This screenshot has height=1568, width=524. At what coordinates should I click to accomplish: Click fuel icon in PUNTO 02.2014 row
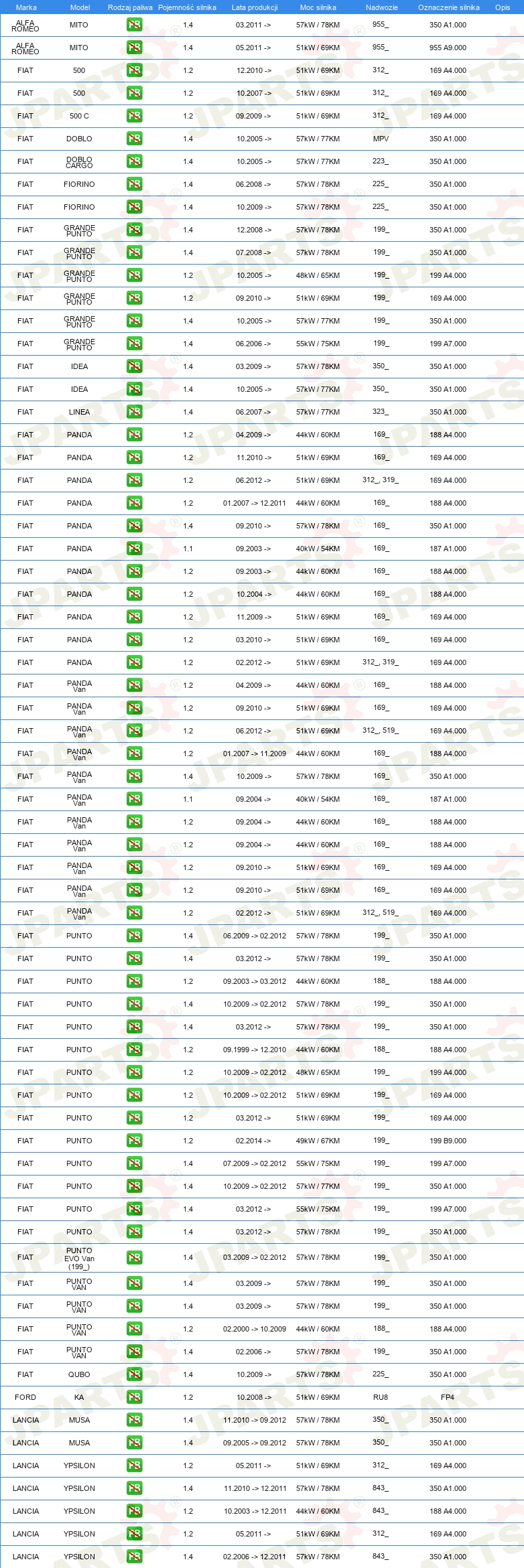click(x=134, y=1141)
